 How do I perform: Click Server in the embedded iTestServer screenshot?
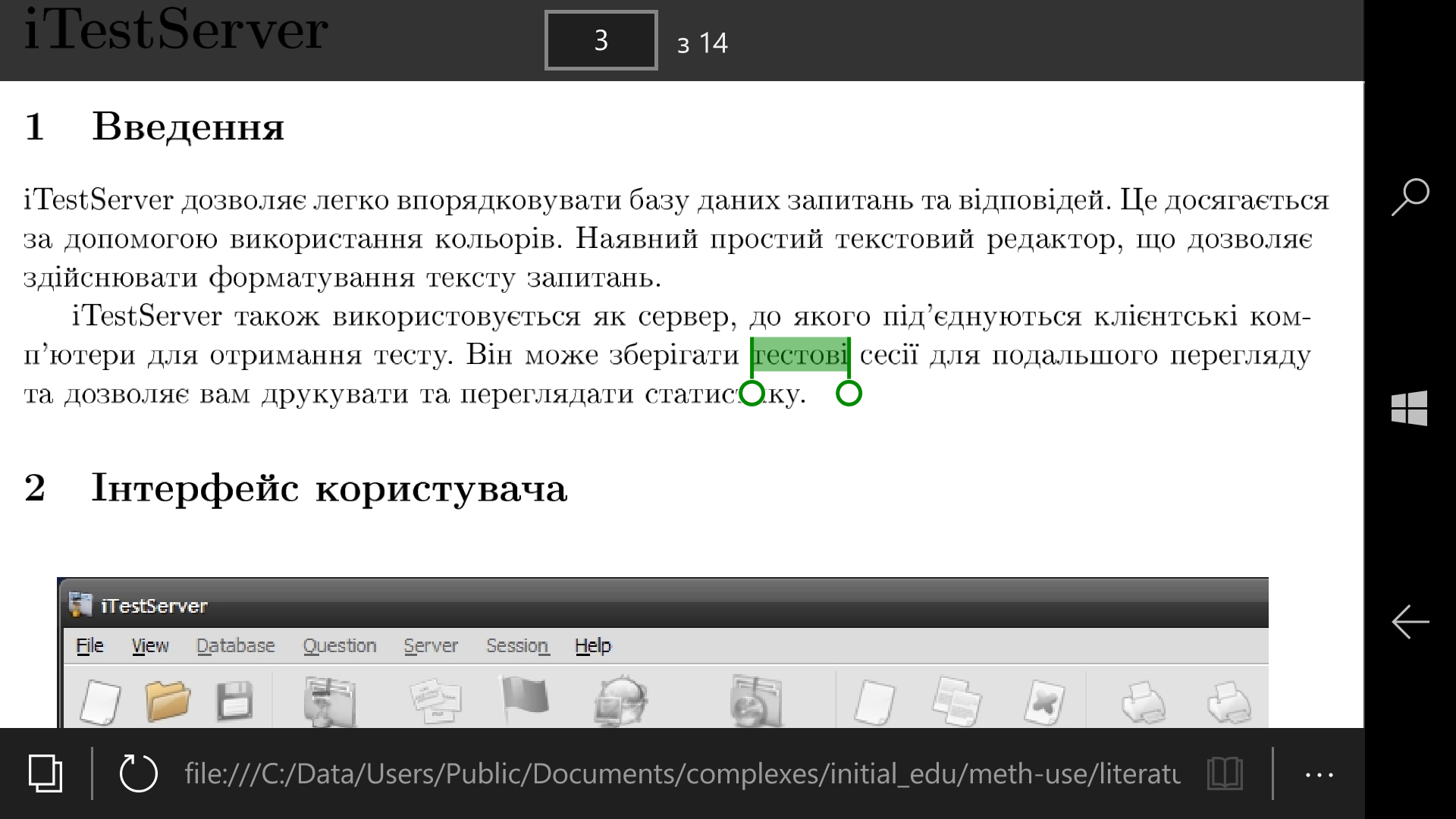(431, 645)
